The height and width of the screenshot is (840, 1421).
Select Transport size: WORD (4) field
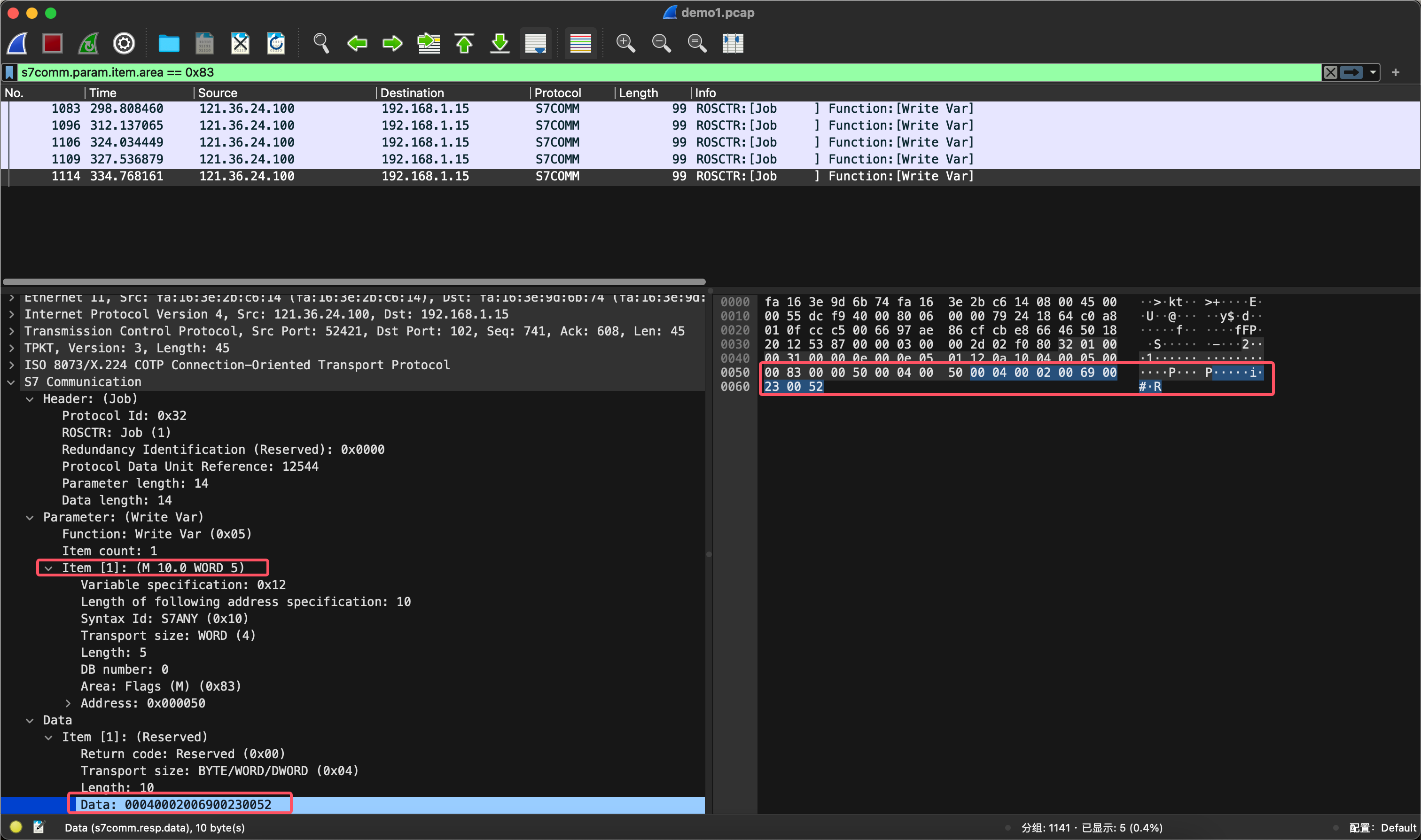168,636
